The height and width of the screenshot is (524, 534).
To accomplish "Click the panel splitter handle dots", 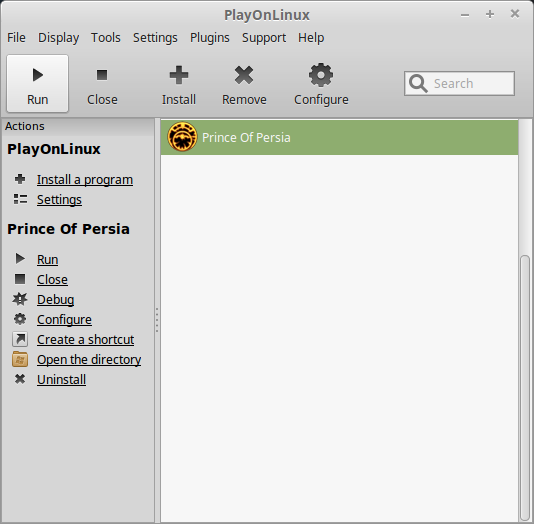I will [x=157, y=320].
